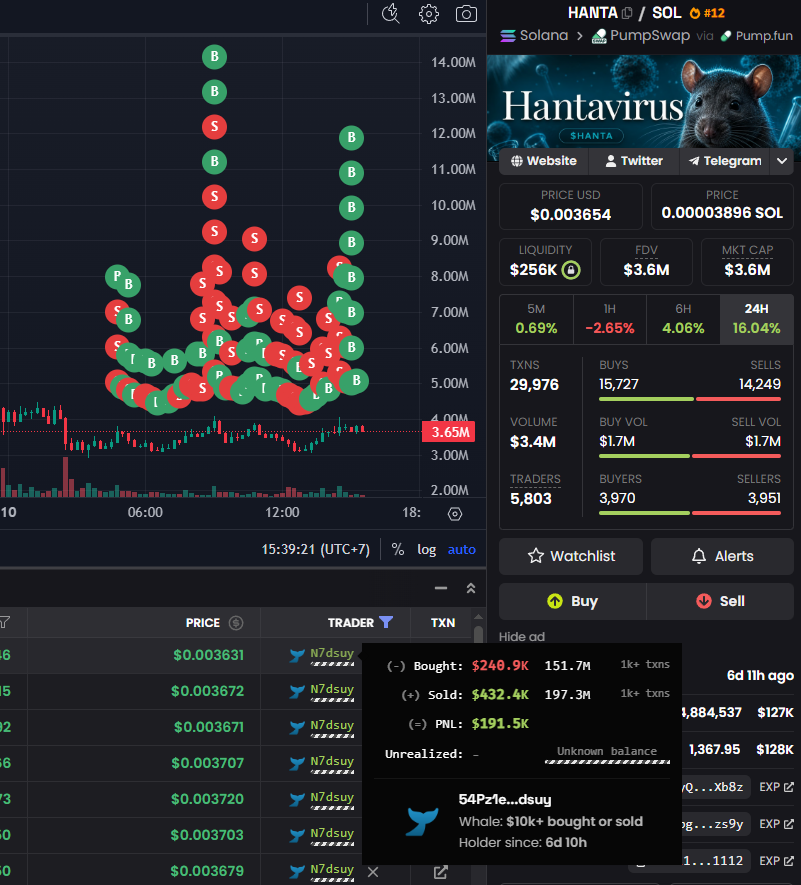Open chart settings gear icon

pos(428,14)
